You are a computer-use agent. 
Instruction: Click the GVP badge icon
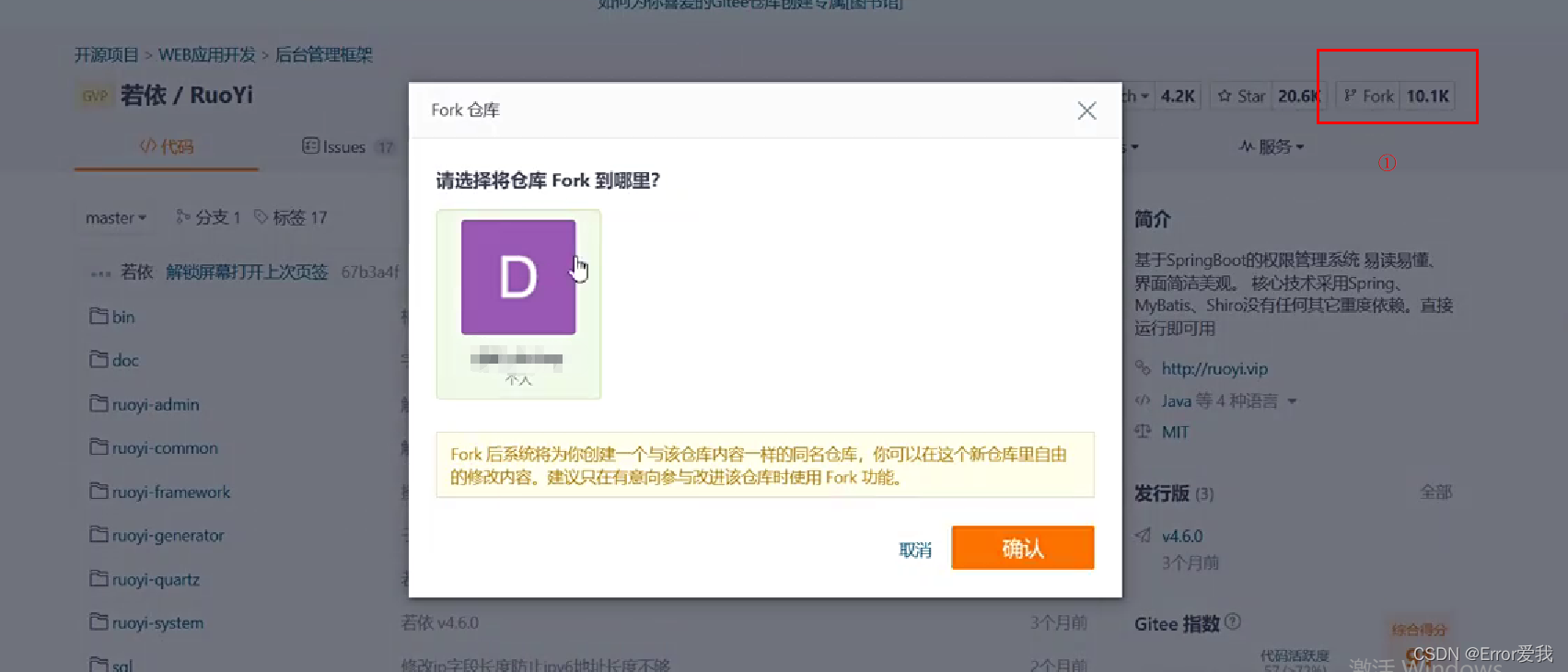point(95,96)
